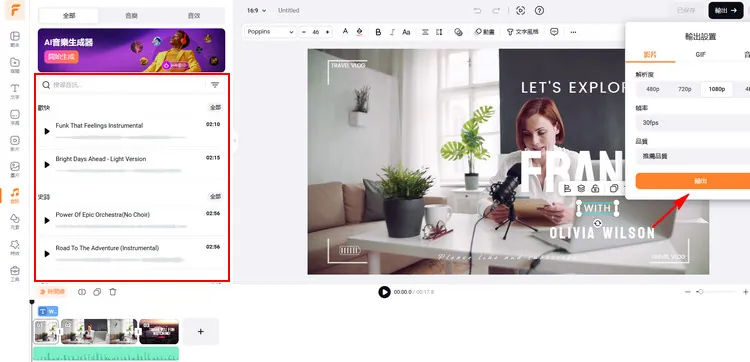Screen dimensions: 750x362
Task: Play Funk That Feelings Instrumental preview
Action: [47, 131]
